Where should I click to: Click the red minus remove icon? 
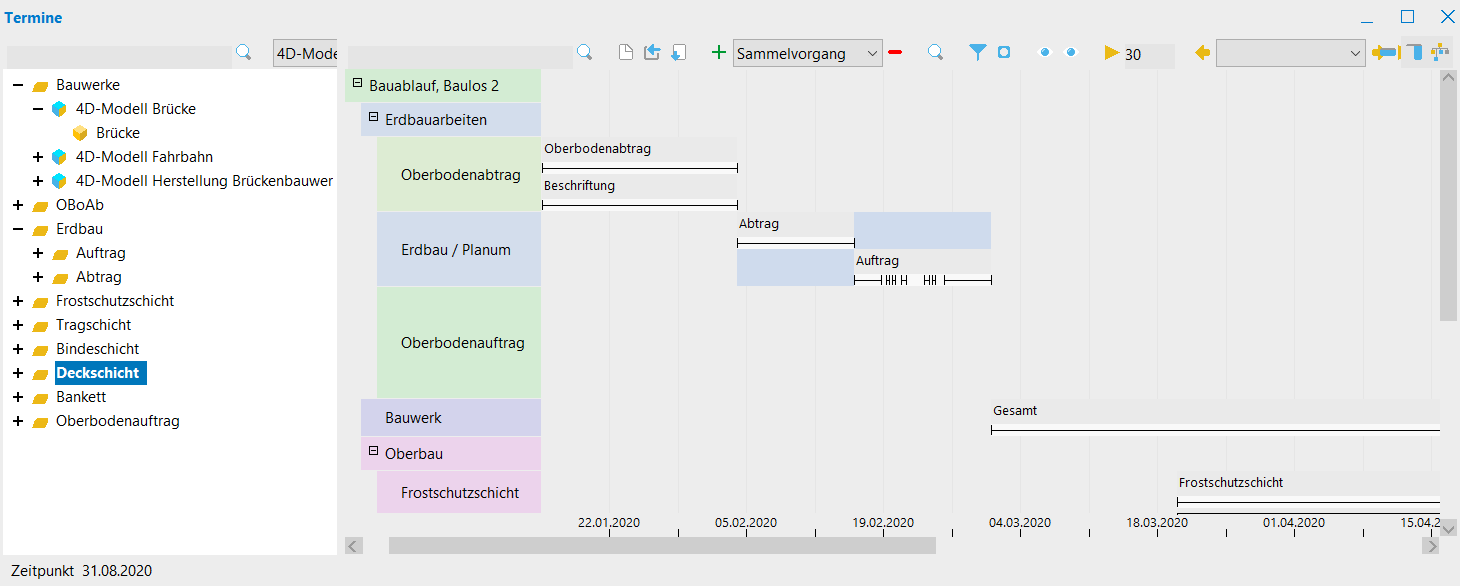coord(895,53)
